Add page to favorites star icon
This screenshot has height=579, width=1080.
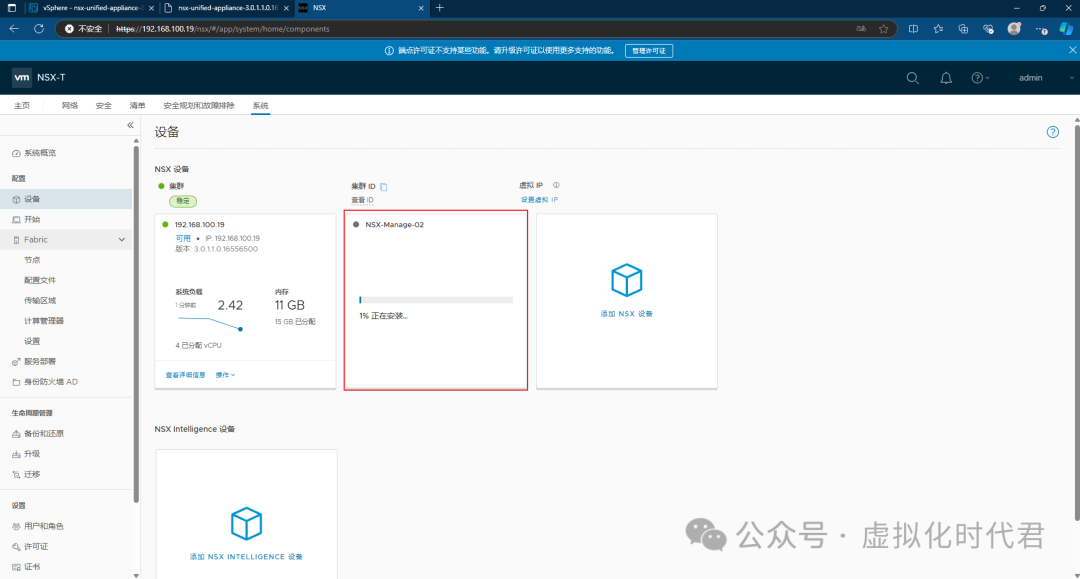tap(884, 29)
